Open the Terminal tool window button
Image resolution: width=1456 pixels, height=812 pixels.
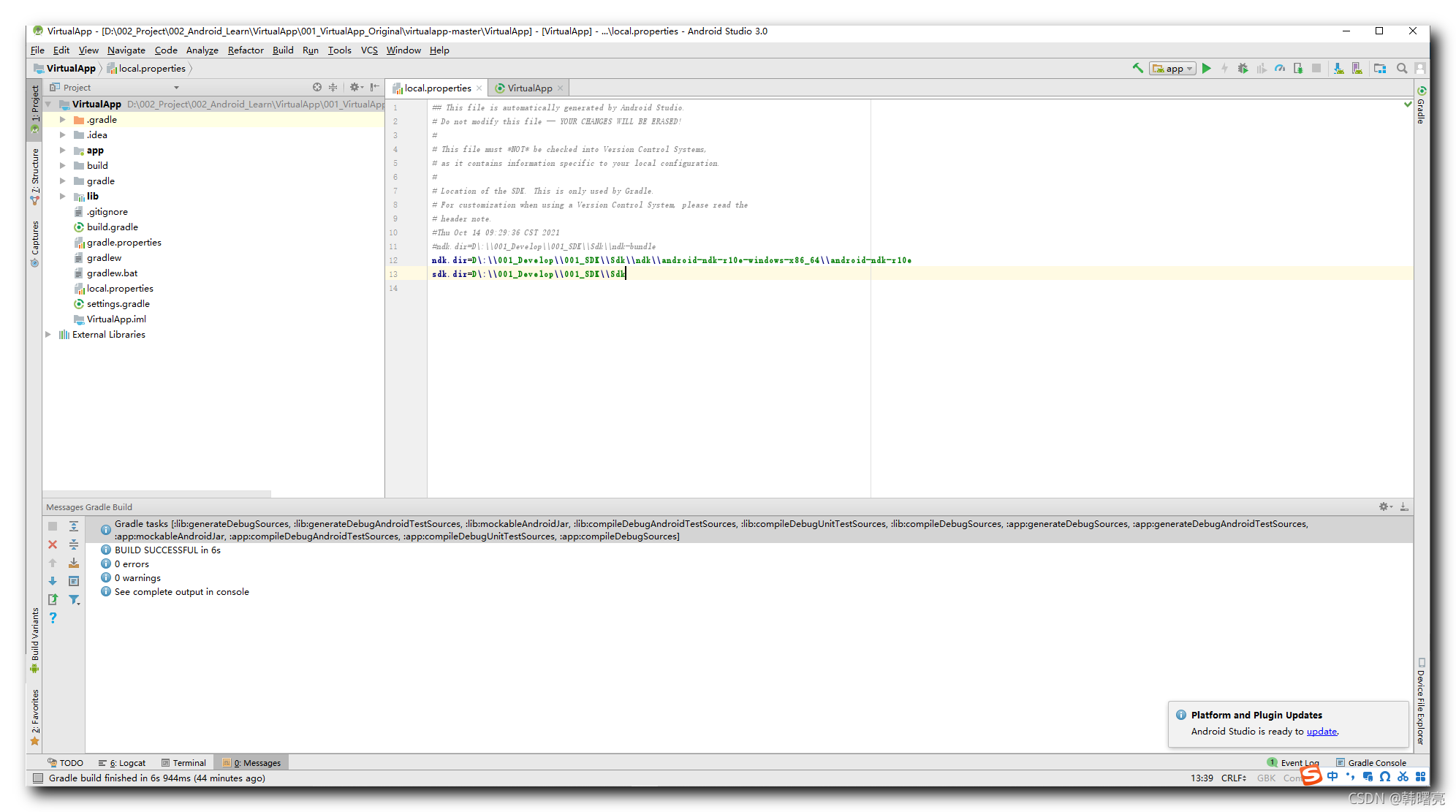(183, 762)
